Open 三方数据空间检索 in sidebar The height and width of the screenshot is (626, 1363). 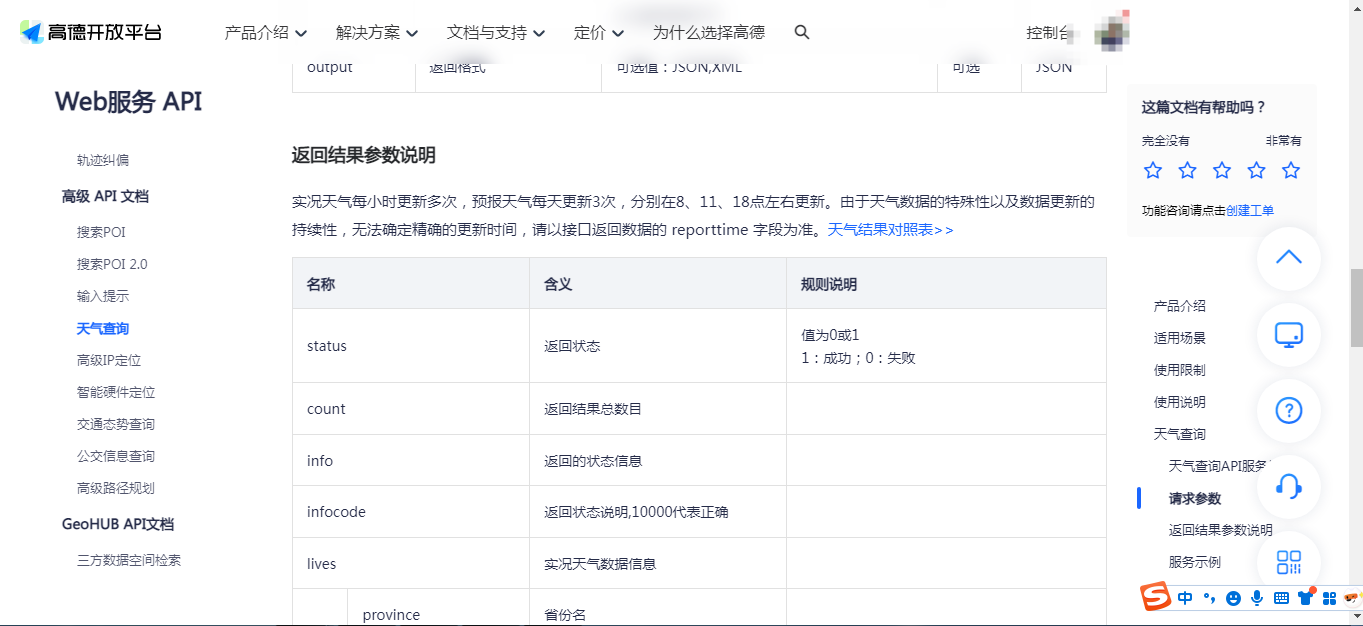[129, 560]
